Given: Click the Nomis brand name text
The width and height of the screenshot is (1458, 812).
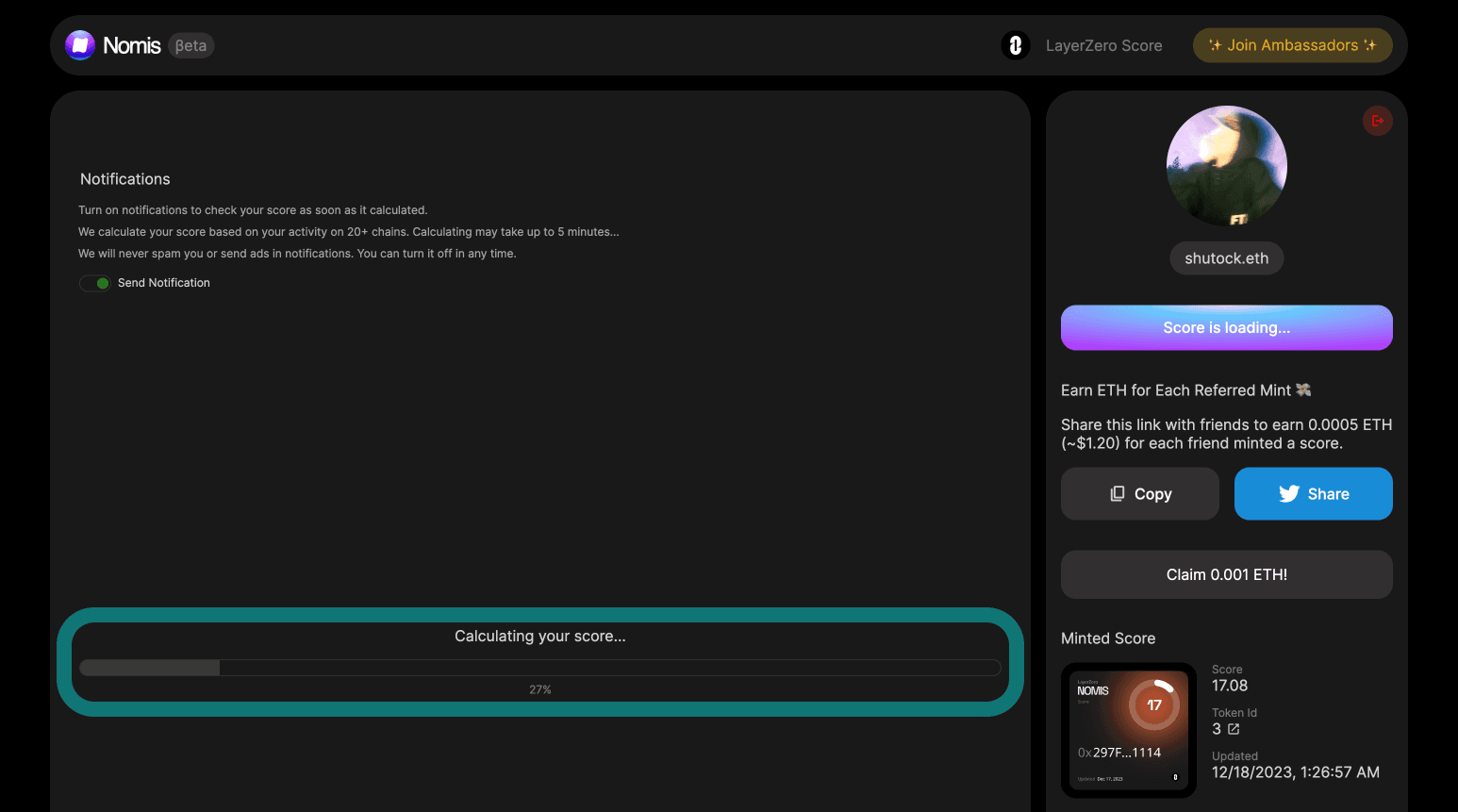Looking at the screenshot, I should (x=132, y=45).
